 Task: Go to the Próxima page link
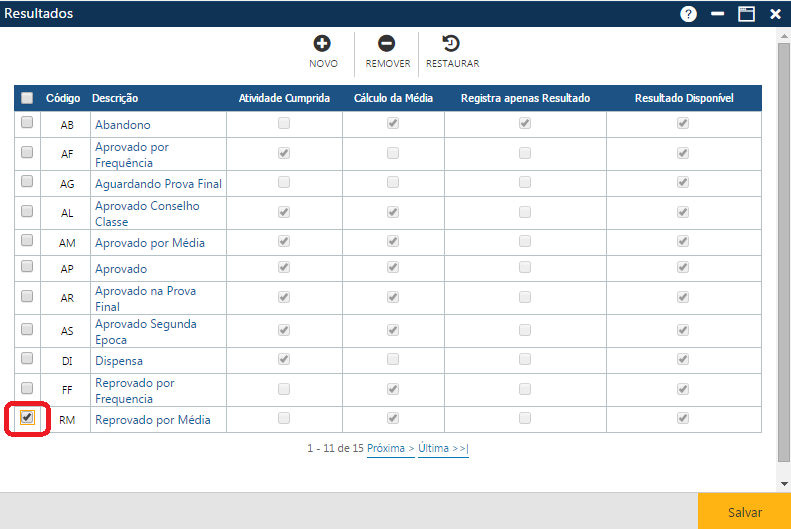click(390, 449)
